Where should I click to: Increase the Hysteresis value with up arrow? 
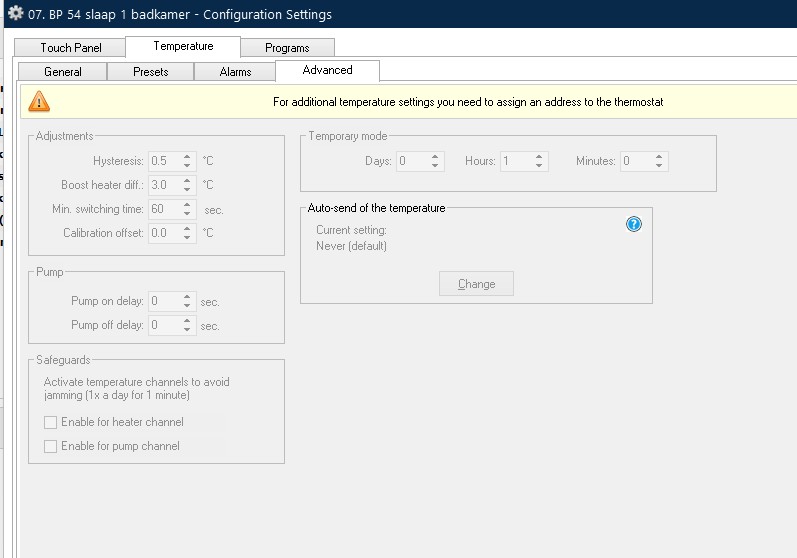tap(187, 156)
